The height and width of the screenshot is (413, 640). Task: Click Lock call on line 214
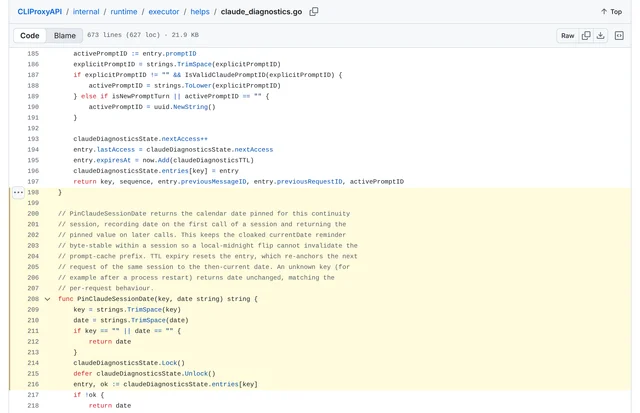tap(169, 363)
